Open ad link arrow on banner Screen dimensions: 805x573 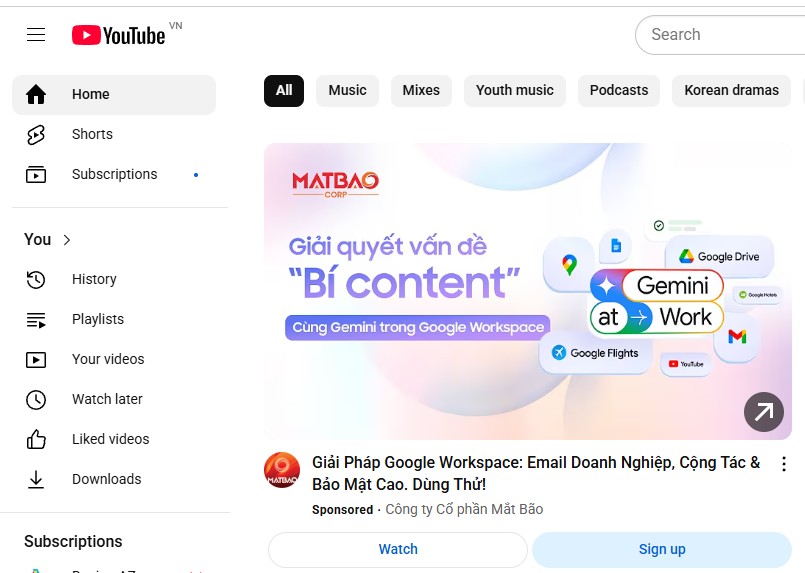(763, 412)
